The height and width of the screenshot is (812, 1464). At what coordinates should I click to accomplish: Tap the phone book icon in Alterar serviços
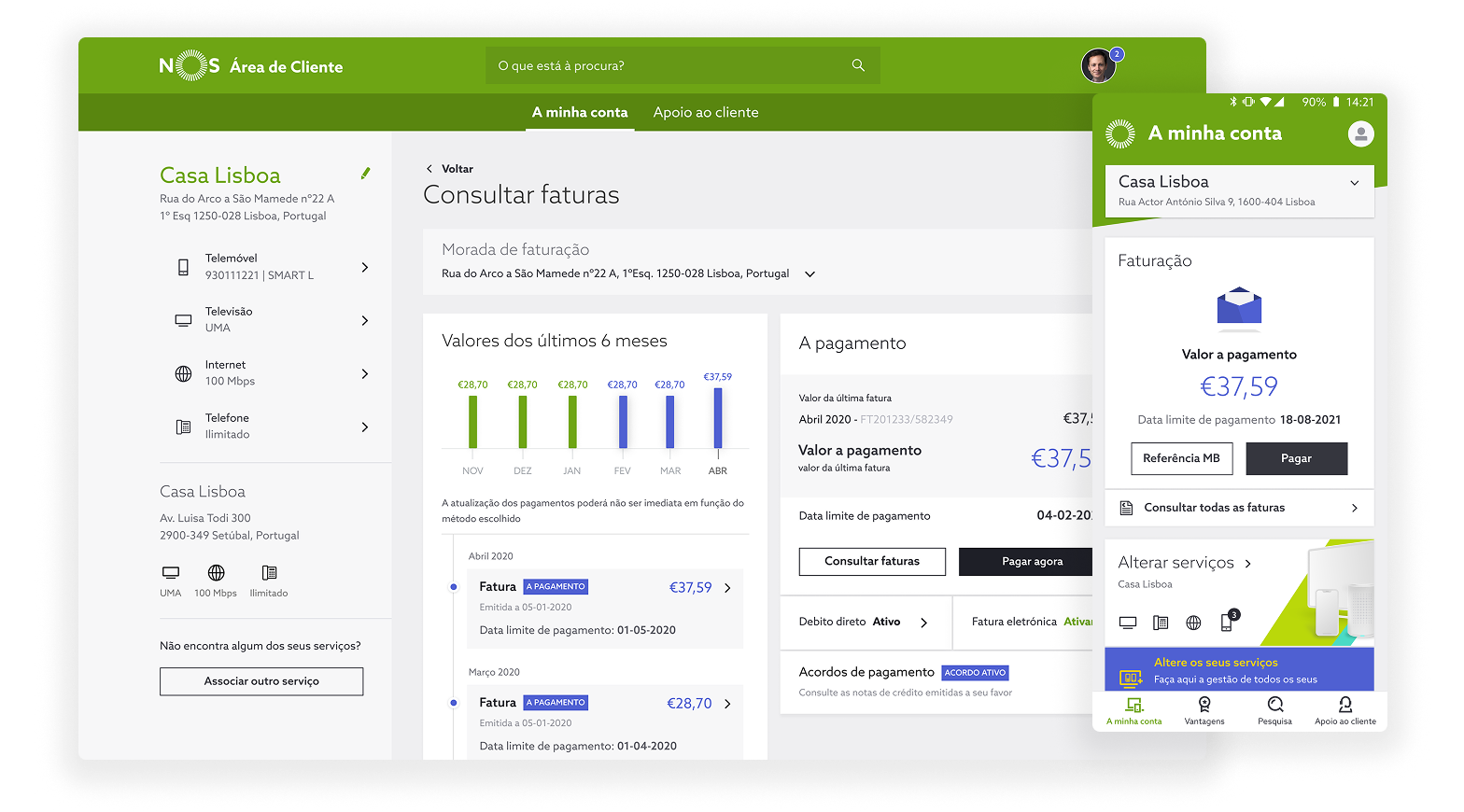1161,623
